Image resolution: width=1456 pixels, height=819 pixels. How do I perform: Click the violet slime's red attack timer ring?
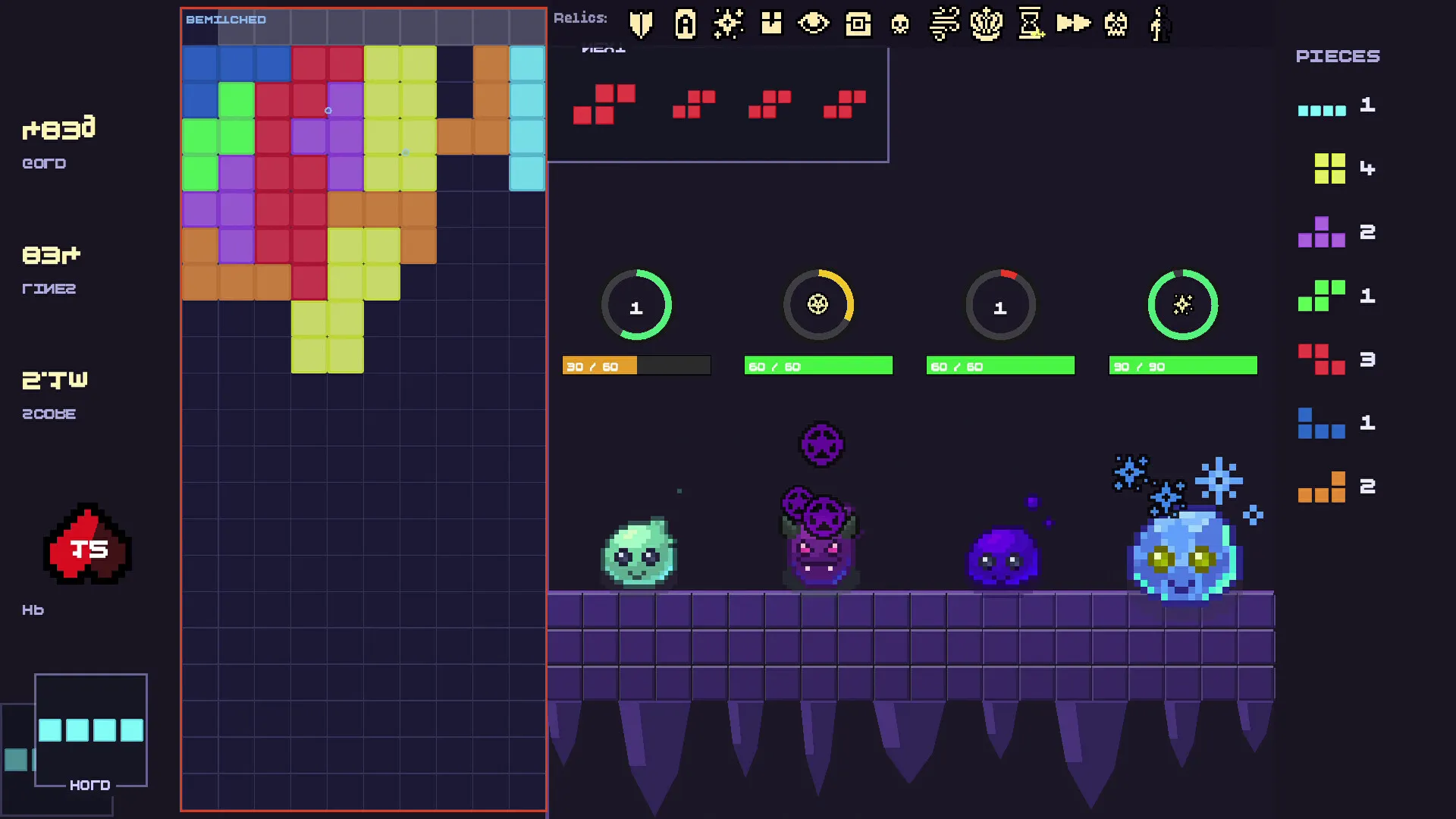pos(1000,305)
